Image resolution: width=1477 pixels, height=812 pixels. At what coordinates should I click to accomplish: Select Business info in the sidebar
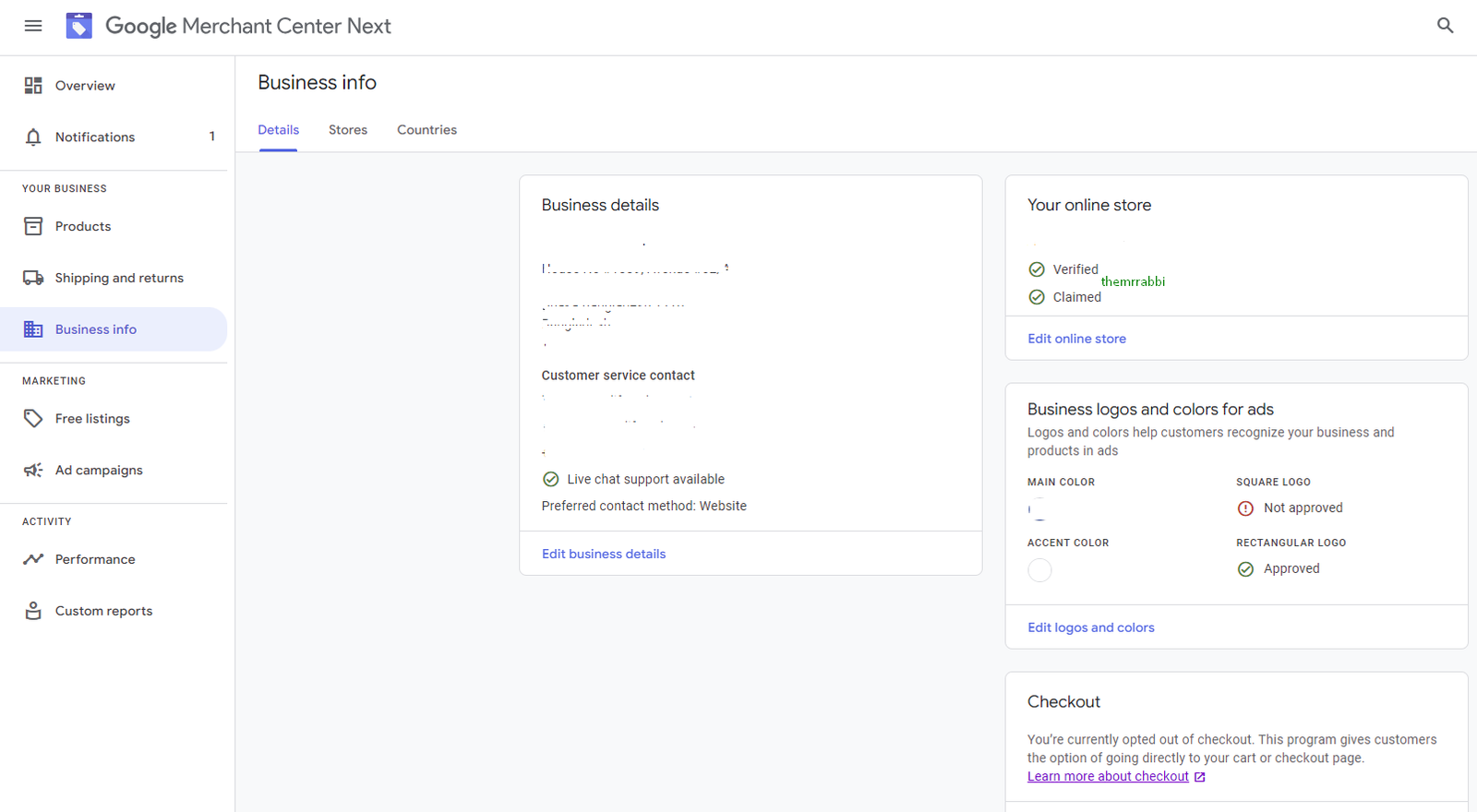coord(114,329)
